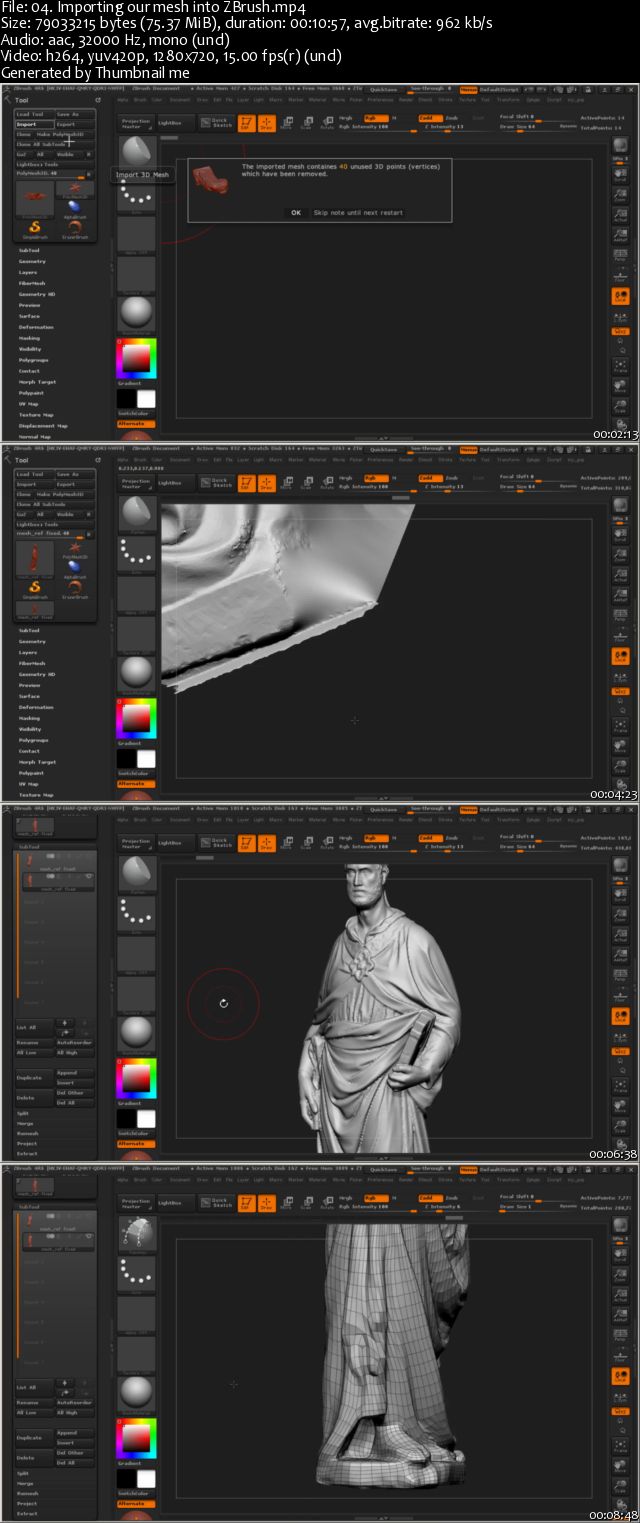Expand the Morph Target section in 00:02:13 frame
This screenshot has width=640, height=1523.
(x=37, y=382)
